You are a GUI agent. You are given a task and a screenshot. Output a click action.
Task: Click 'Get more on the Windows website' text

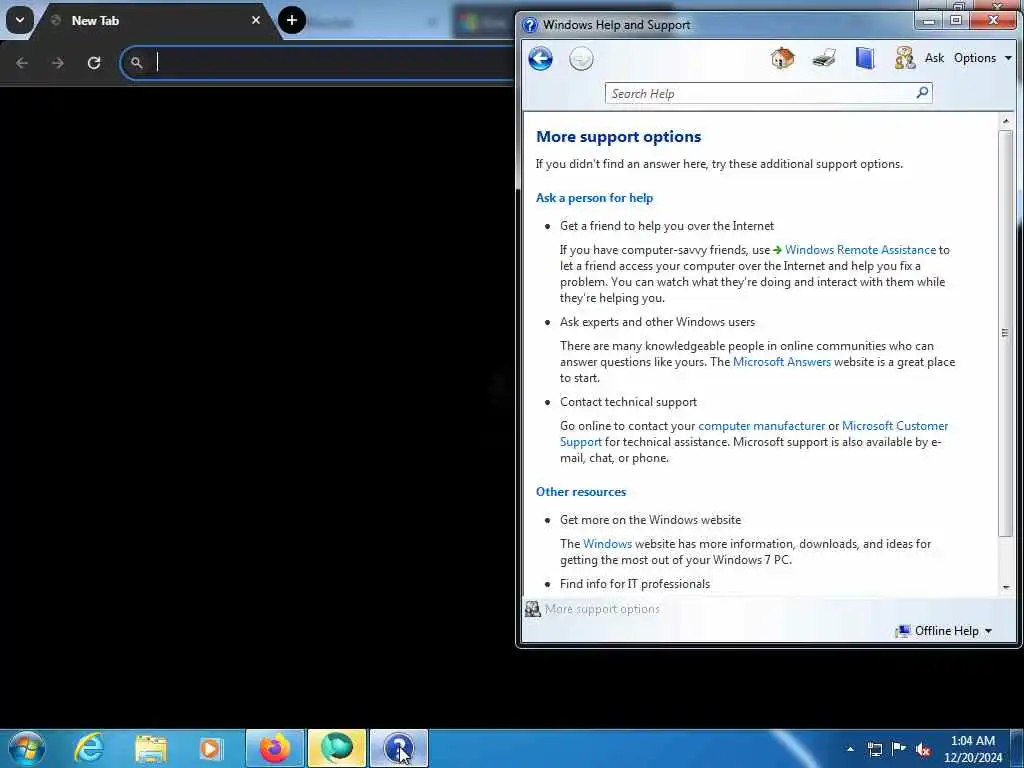(x=650, y=520)
